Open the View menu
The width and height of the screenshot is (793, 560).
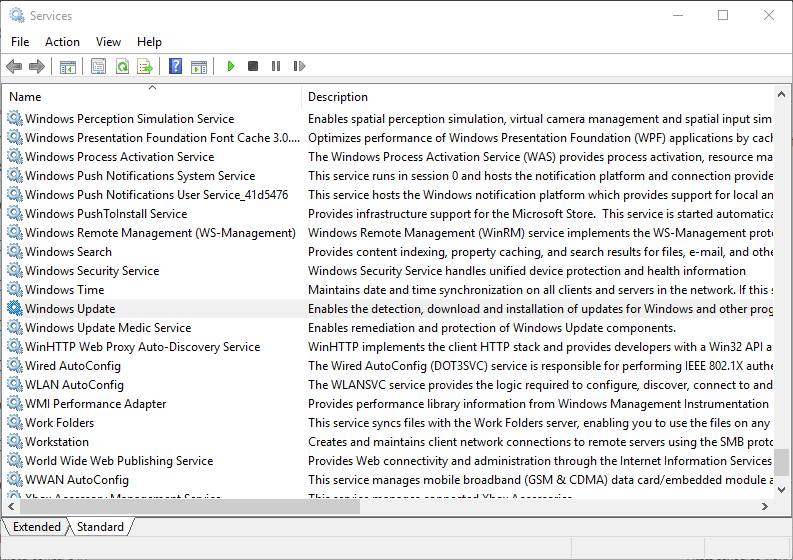108,42
